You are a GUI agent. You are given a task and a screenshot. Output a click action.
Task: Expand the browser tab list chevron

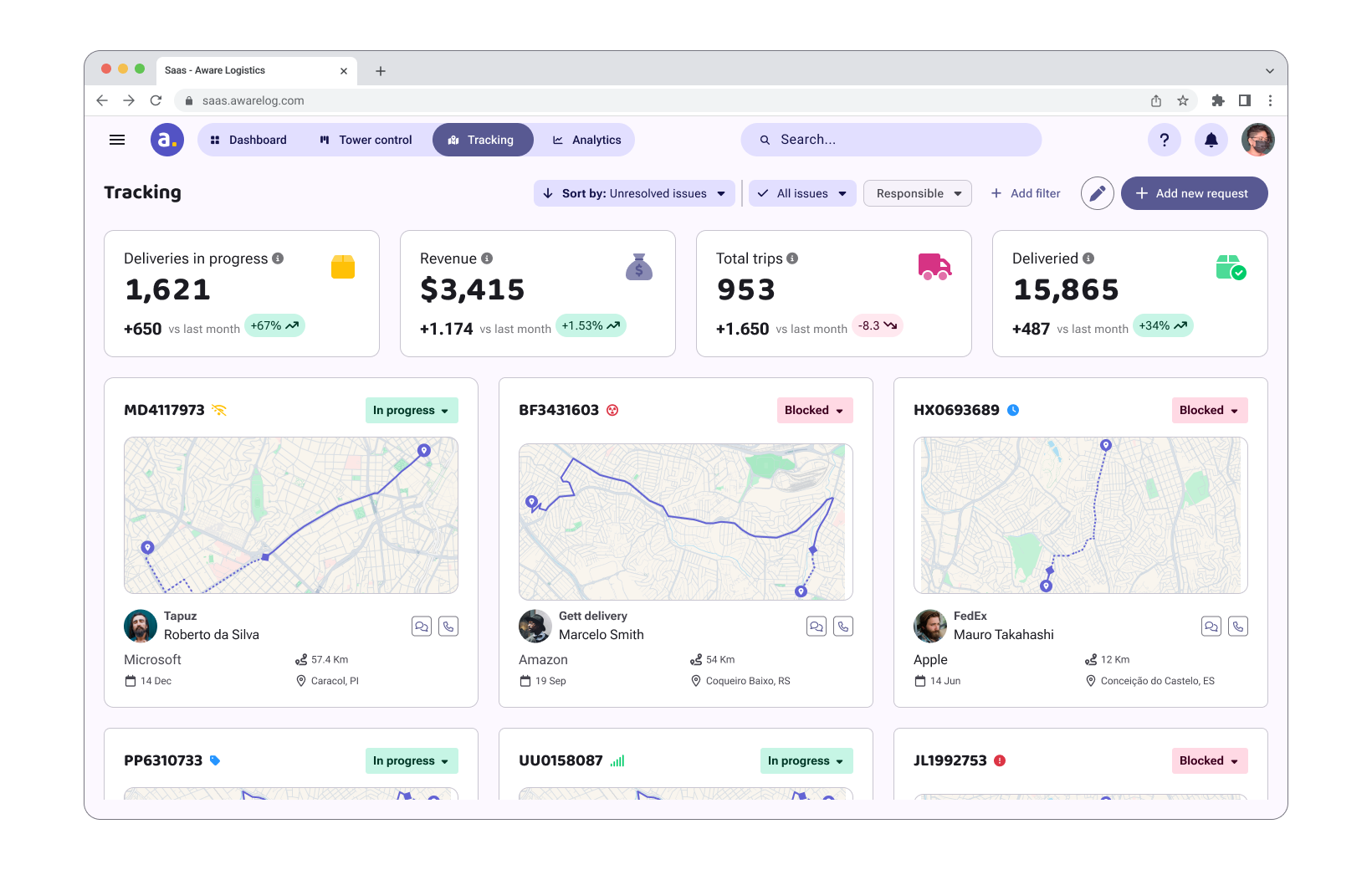coord(1270,71)
